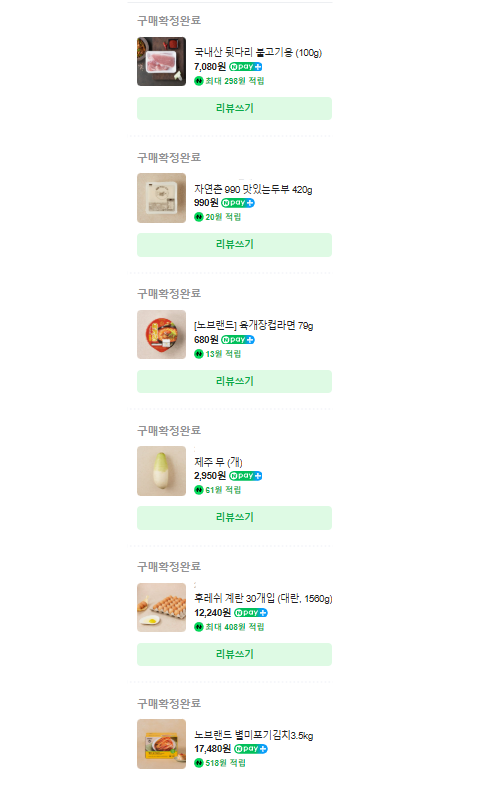Open the 후레쉬 계란 30개입 product title
Viewport: 495px width, 800px height.
[x=263, y=598]
